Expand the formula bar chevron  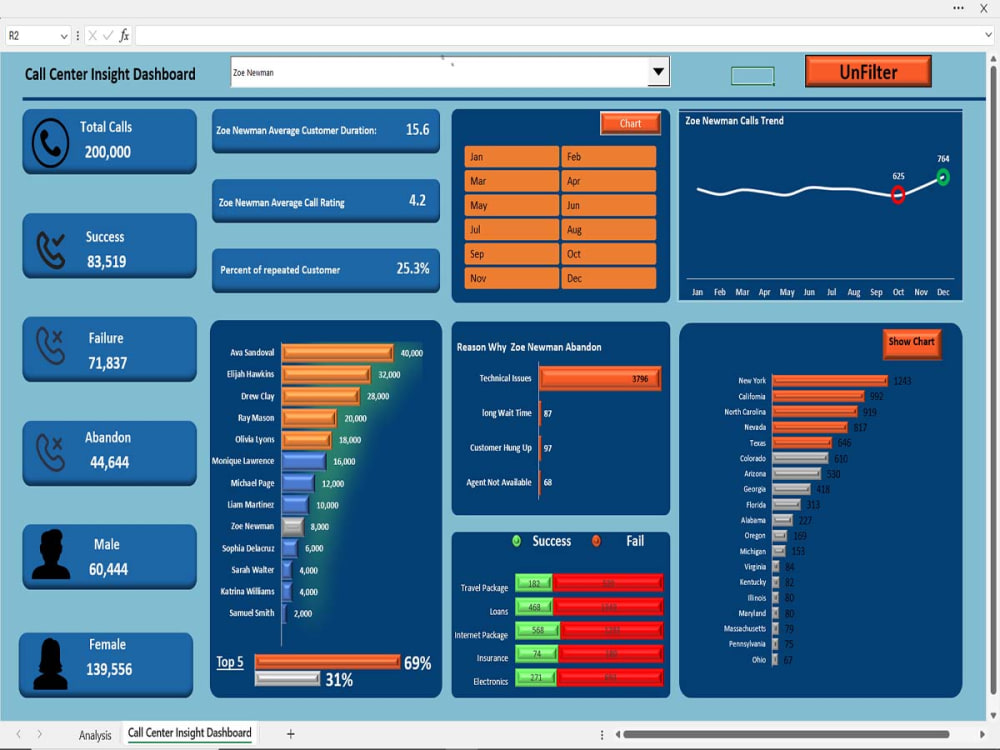[988, 35]
